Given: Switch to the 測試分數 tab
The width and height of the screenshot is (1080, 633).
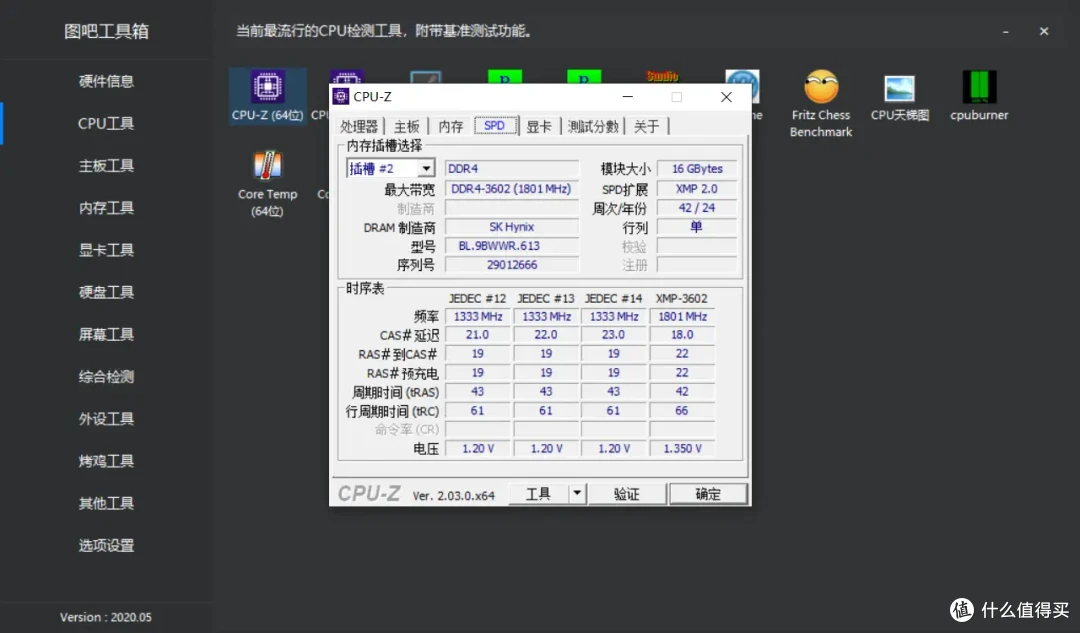Looking at the screenshot, I should point(593,126).
